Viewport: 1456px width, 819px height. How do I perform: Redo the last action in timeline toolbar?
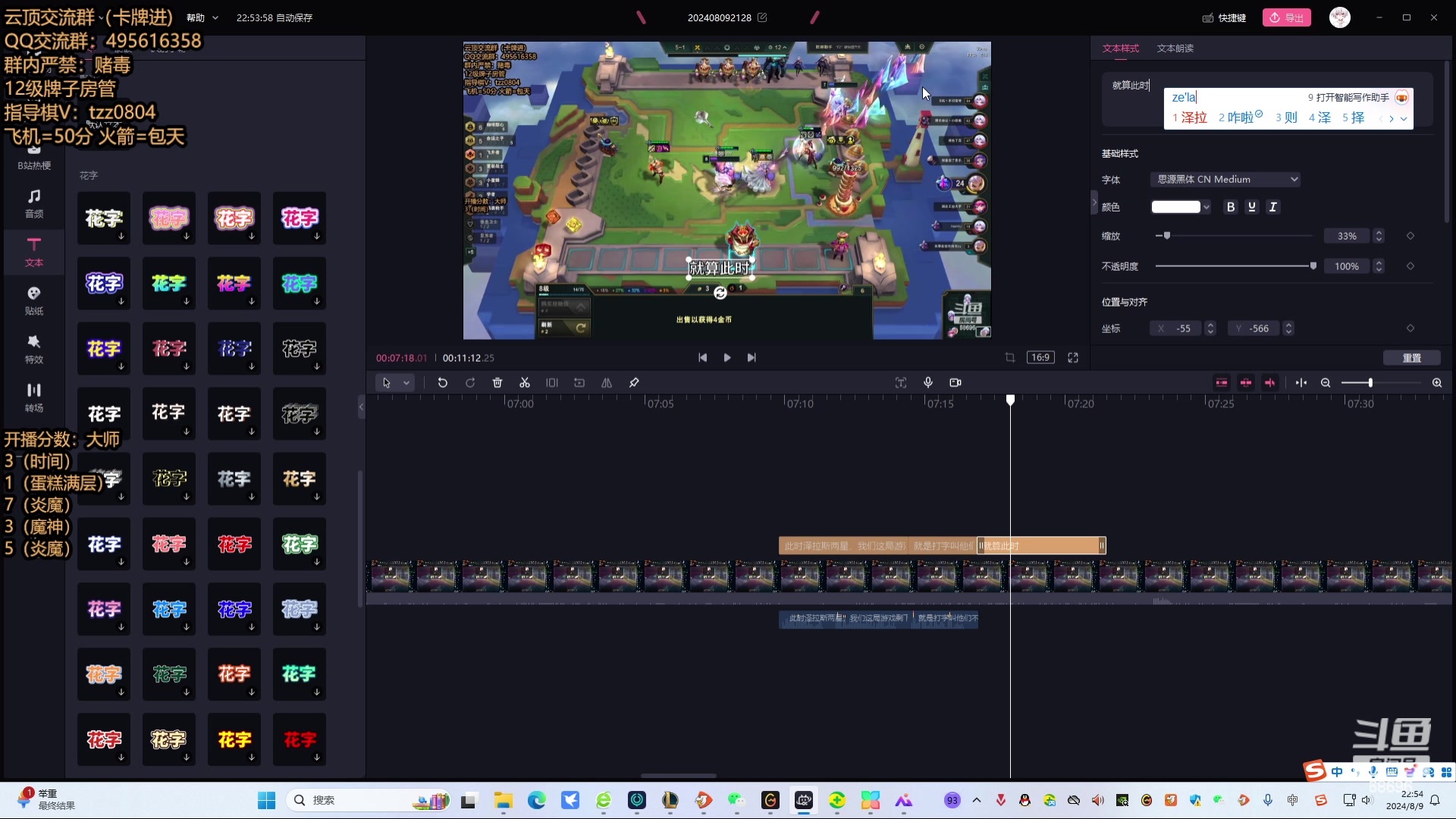(x=470, y=383)
